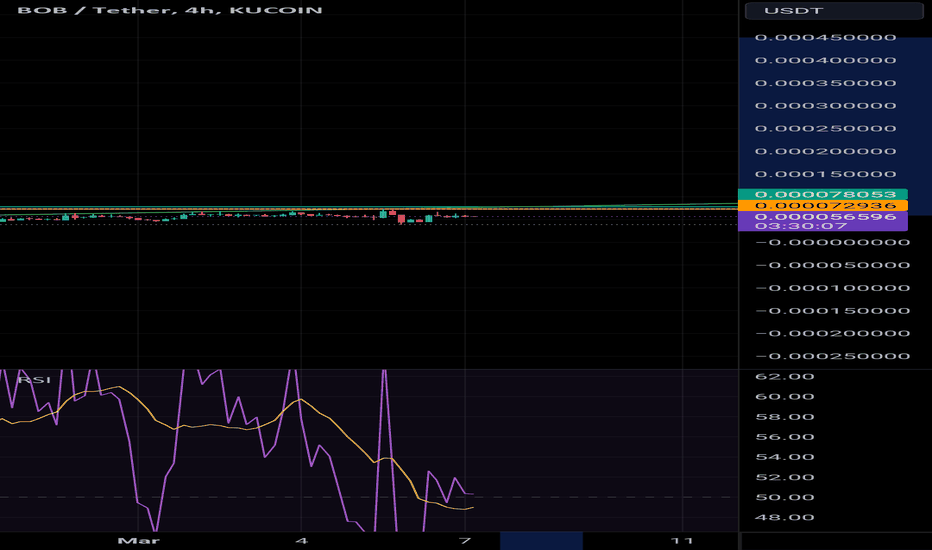The height and width of the screenshot is (550, 932).
Task: Select the orange 0.000072936 price label
Action: coord(823,206)
